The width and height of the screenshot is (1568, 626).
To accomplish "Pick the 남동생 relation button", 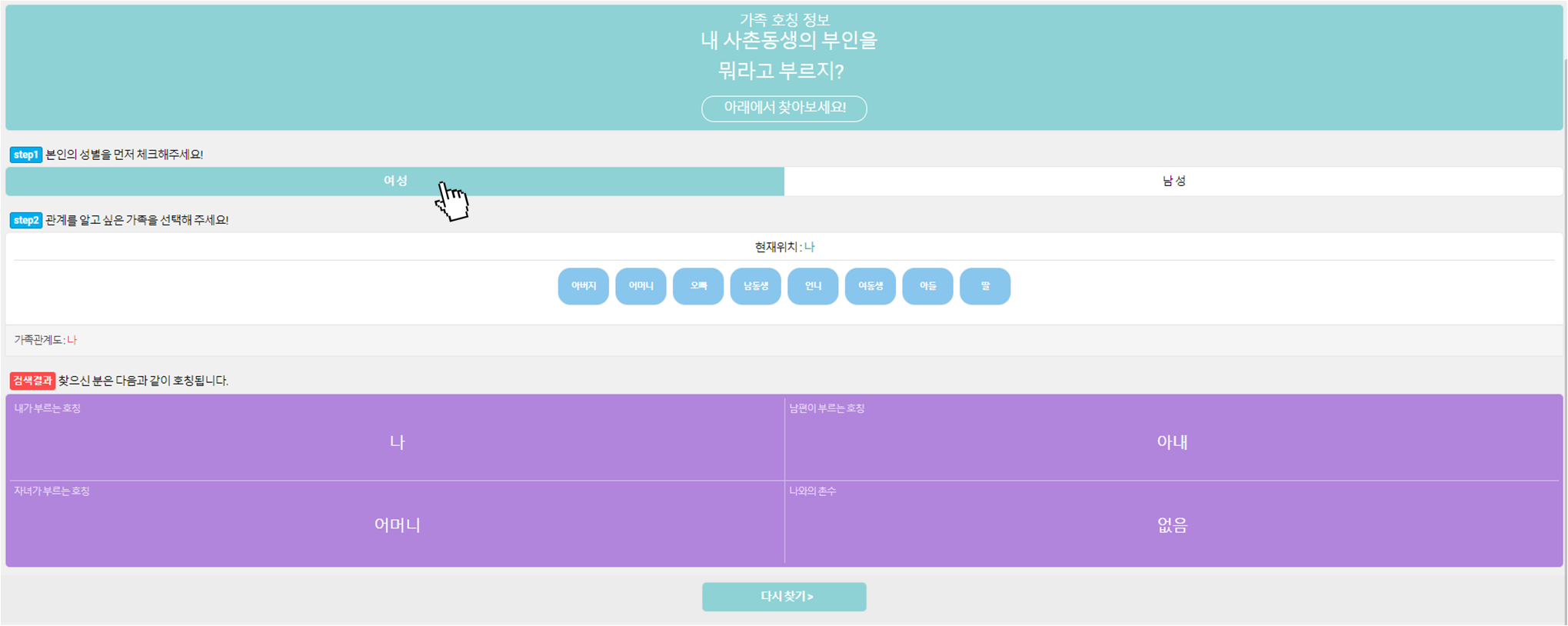I will click(755, 286).
